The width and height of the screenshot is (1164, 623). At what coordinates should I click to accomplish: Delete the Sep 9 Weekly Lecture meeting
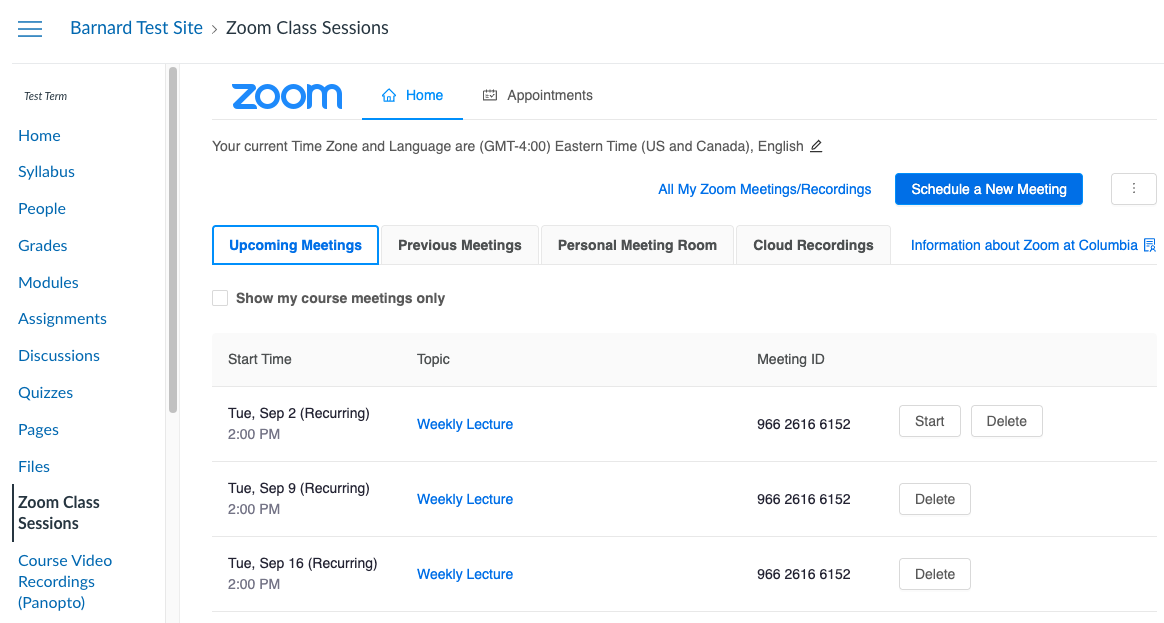[935, 499]
